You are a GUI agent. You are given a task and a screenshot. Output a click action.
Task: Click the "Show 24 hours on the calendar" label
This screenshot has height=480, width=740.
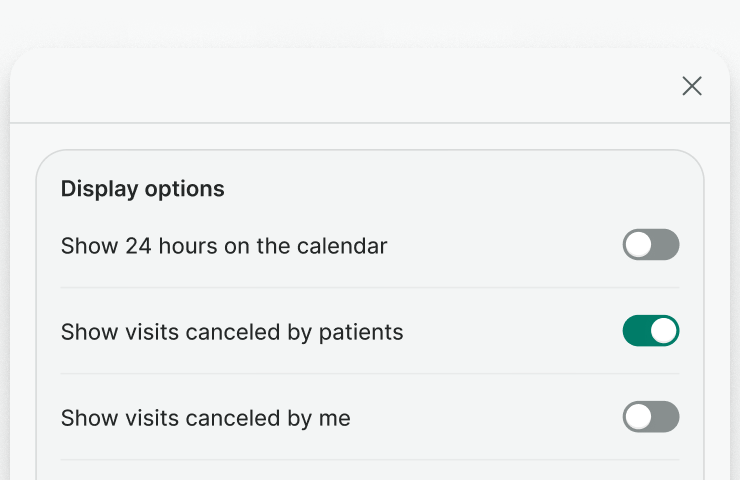[224, 245]
